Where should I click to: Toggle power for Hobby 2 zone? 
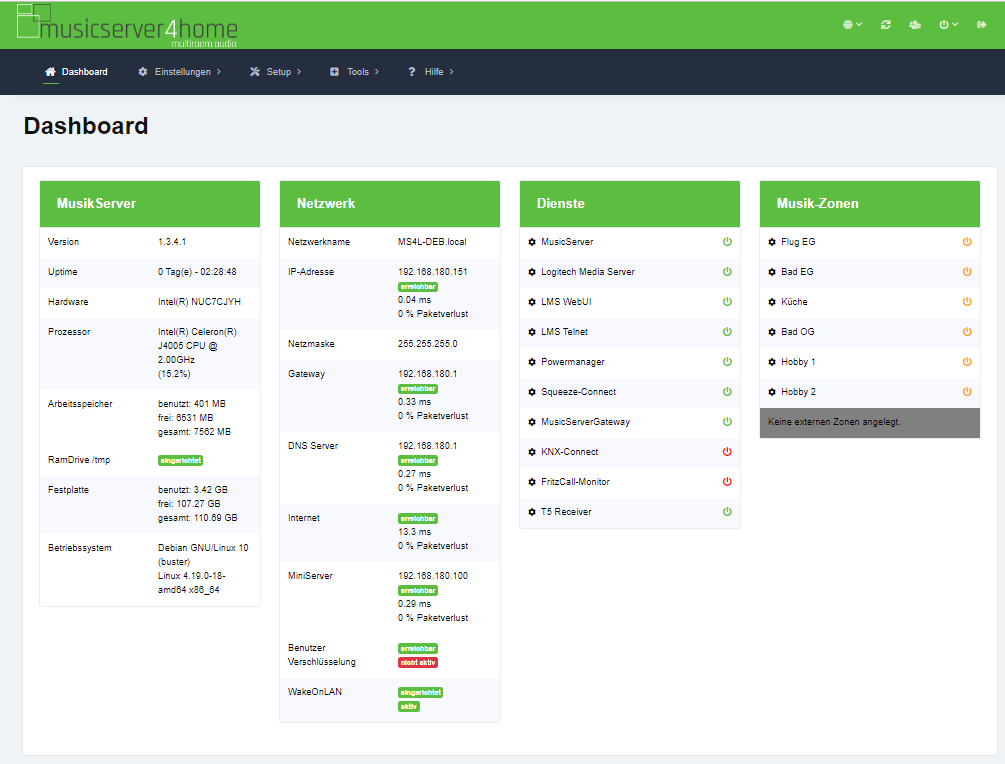[x=967, y=392]
